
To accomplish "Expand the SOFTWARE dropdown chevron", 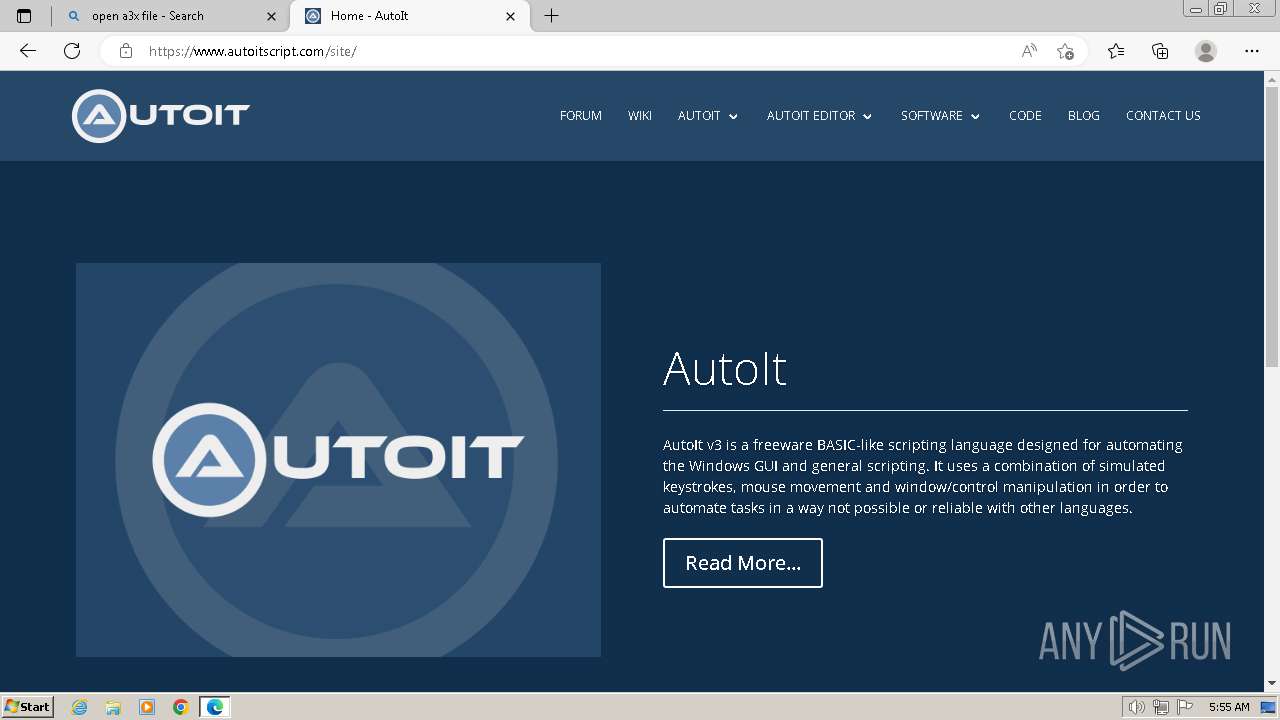I will click(975, 117).
